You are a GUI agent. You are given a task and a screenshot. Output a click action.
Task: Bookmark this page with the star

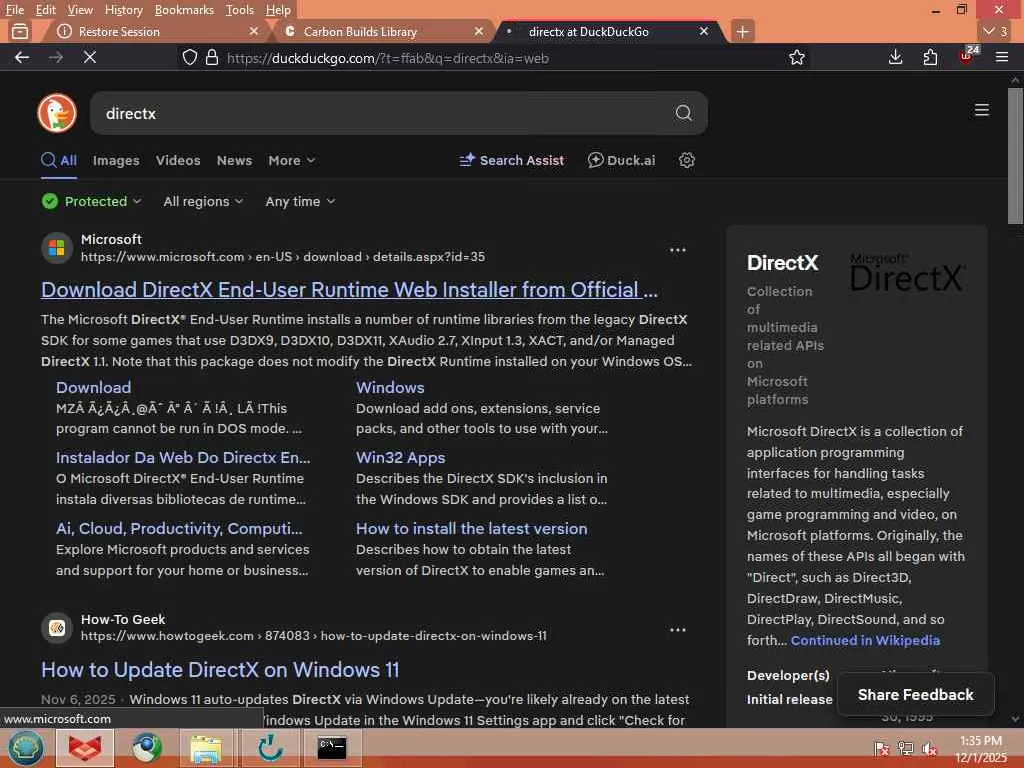[796, 57]
